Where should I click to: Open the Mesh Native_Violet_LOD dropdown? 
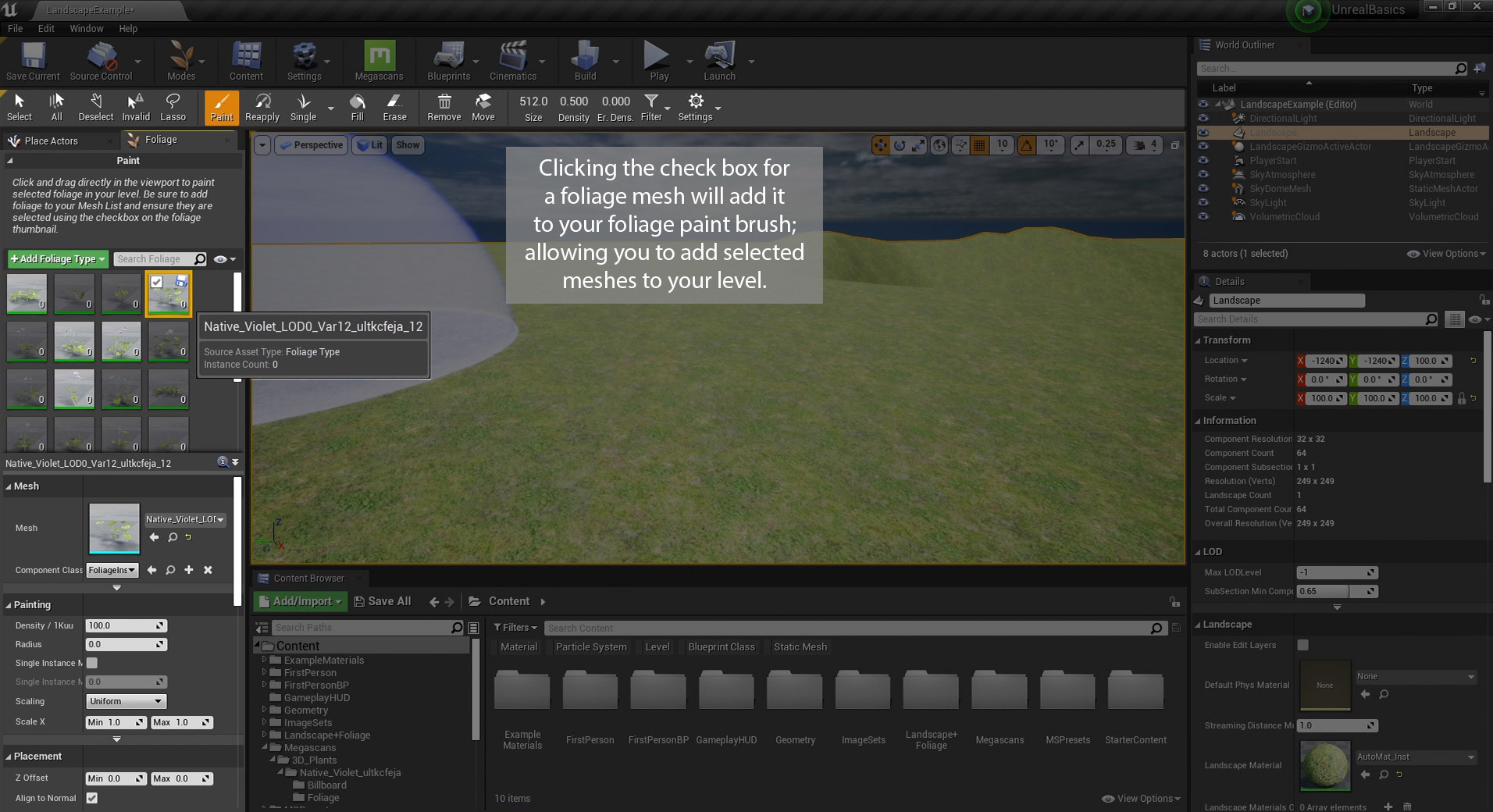[185, 519]
